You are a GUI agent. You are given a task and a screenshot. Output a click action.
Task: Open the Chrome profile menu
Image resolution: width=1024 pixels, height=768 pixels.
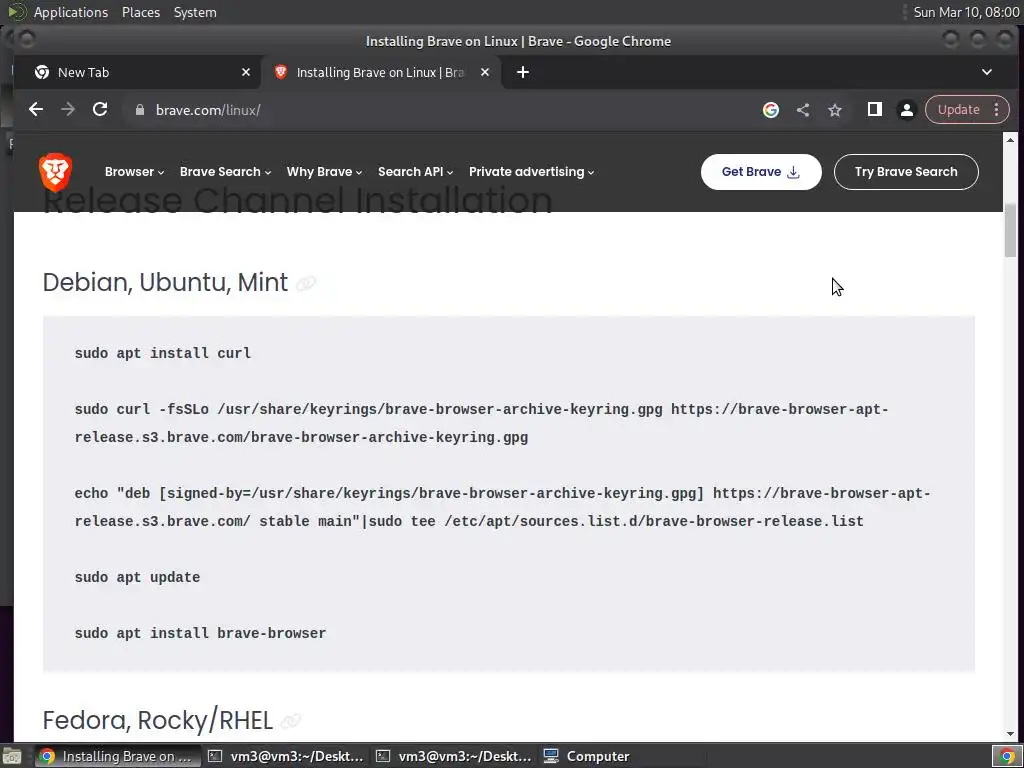click(906, 110)
